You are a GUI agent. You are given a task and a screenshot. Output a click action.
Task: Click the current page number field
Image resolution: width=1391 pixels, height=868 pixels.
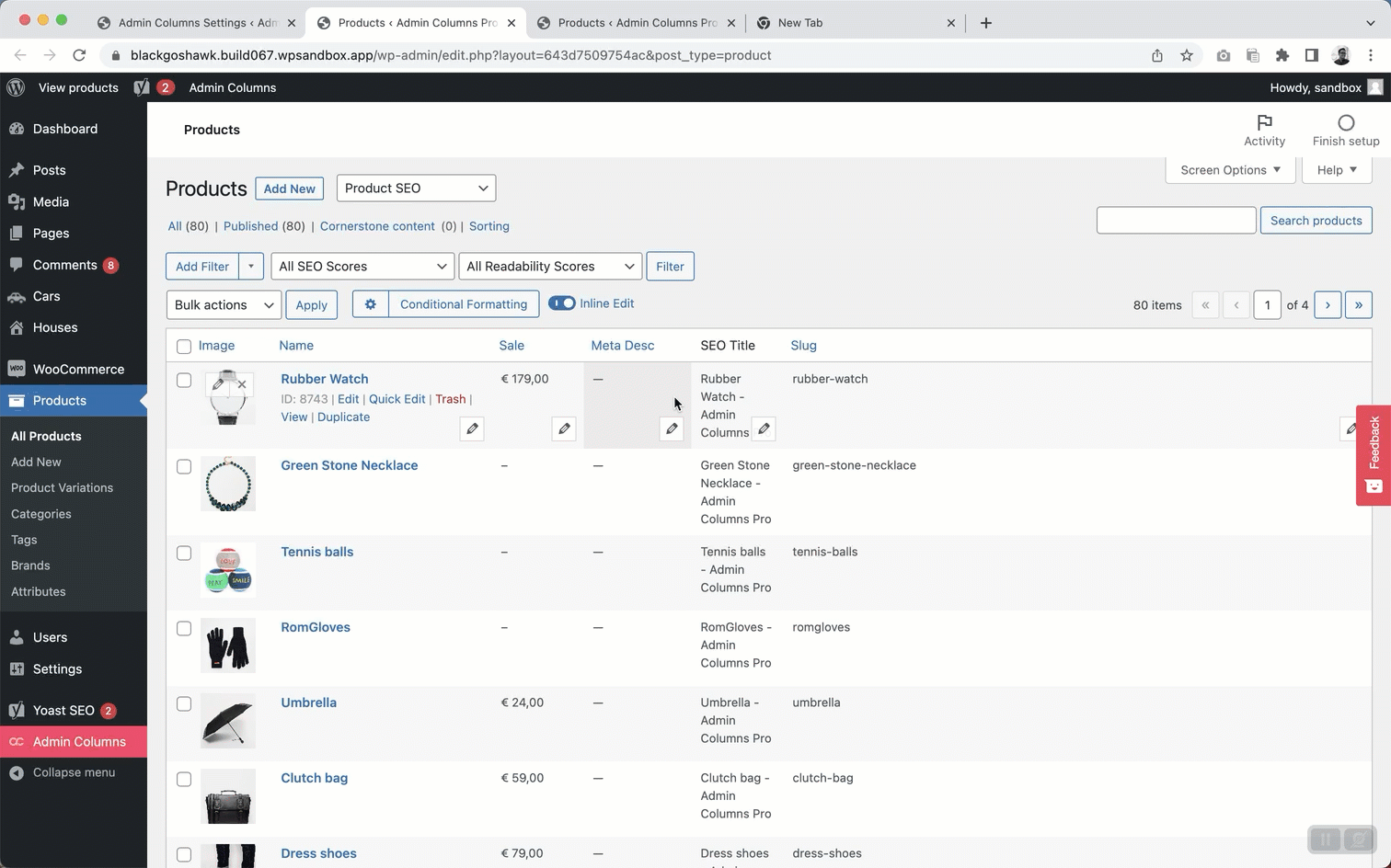(x=1267, y=305)
